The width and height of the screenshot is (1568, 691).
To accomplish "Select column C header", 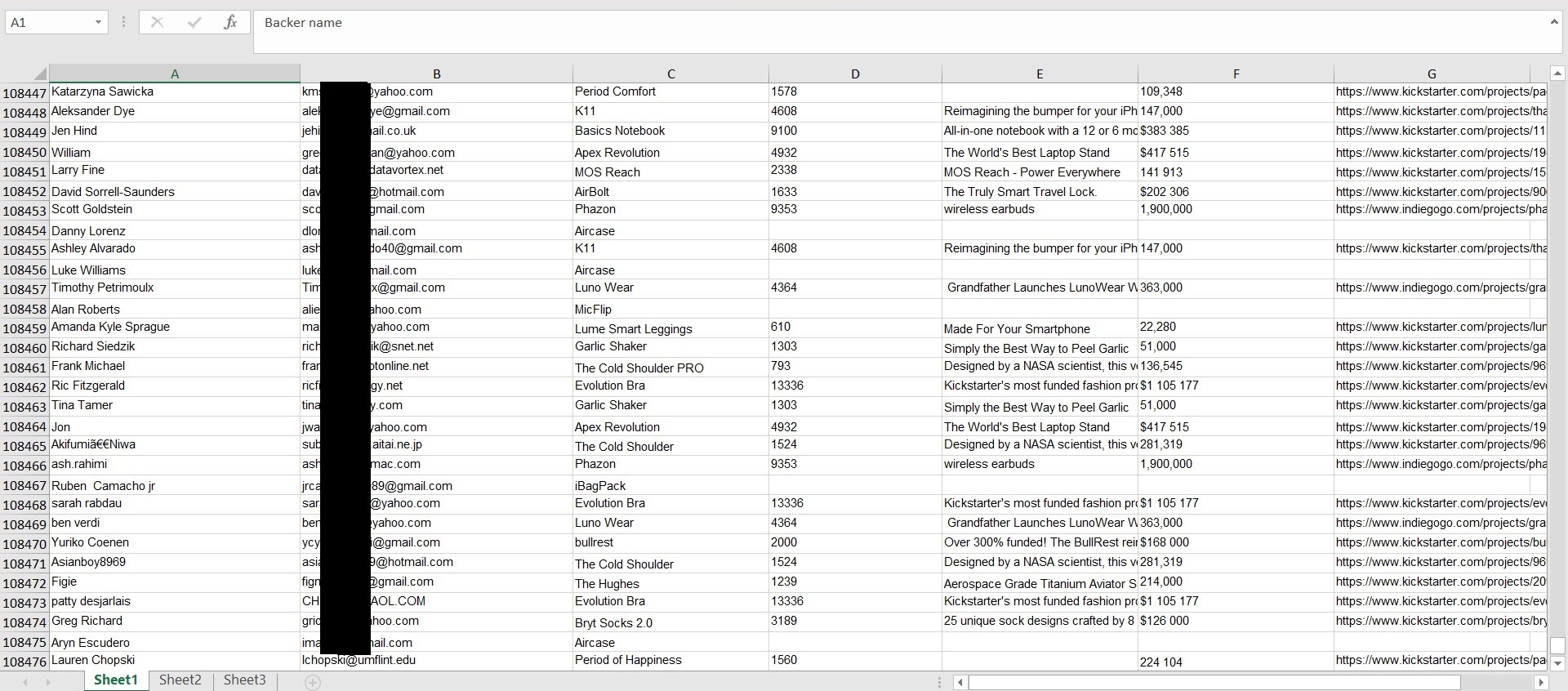I will 670,74.
